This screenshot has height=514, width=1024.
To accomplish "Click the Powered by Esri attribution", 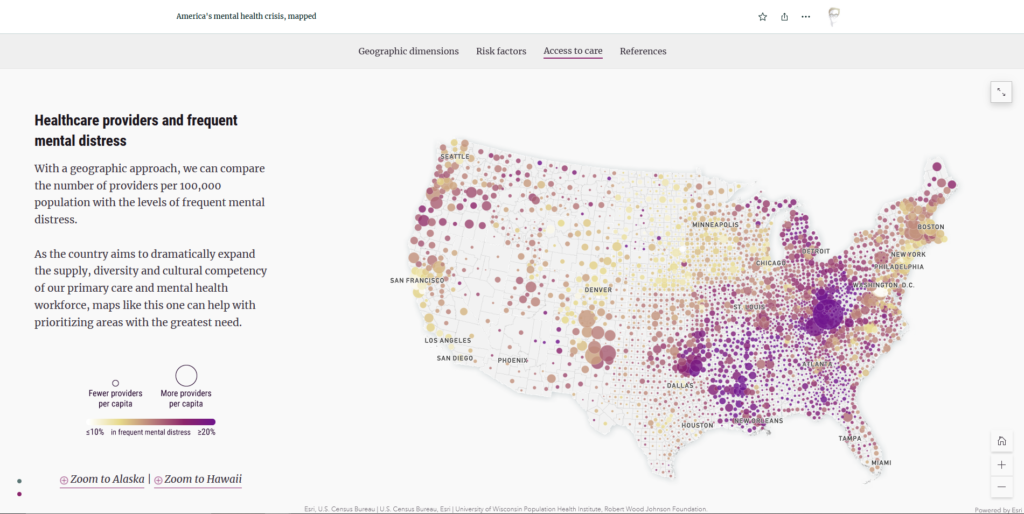I will [x=998, y=510].
